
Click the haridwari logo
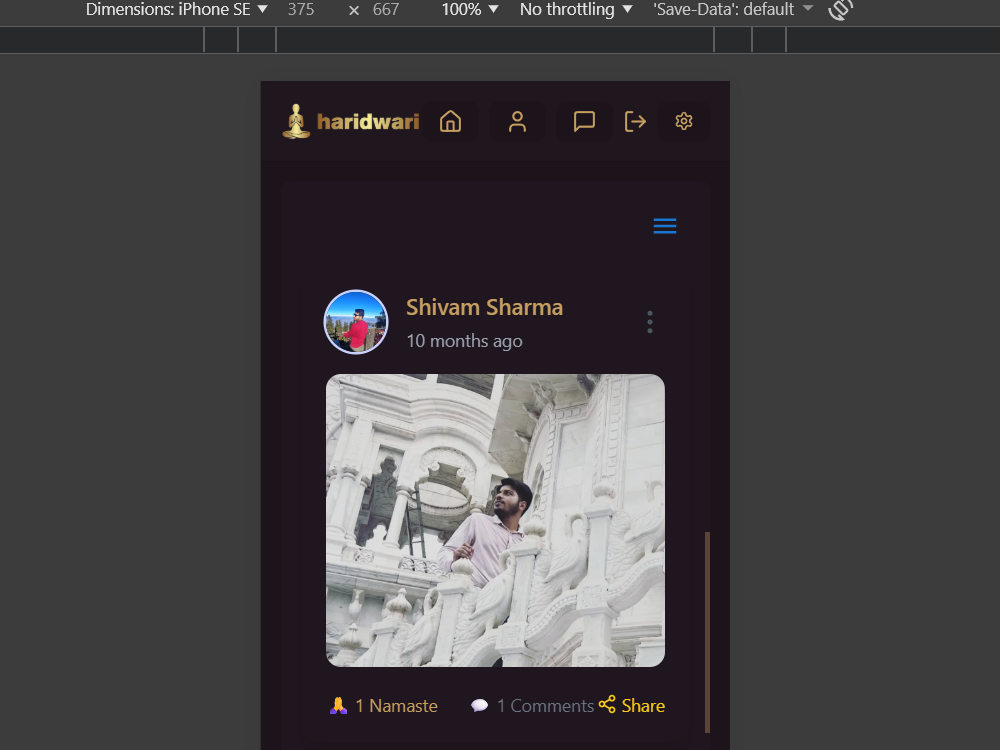(x=351, y=121)
